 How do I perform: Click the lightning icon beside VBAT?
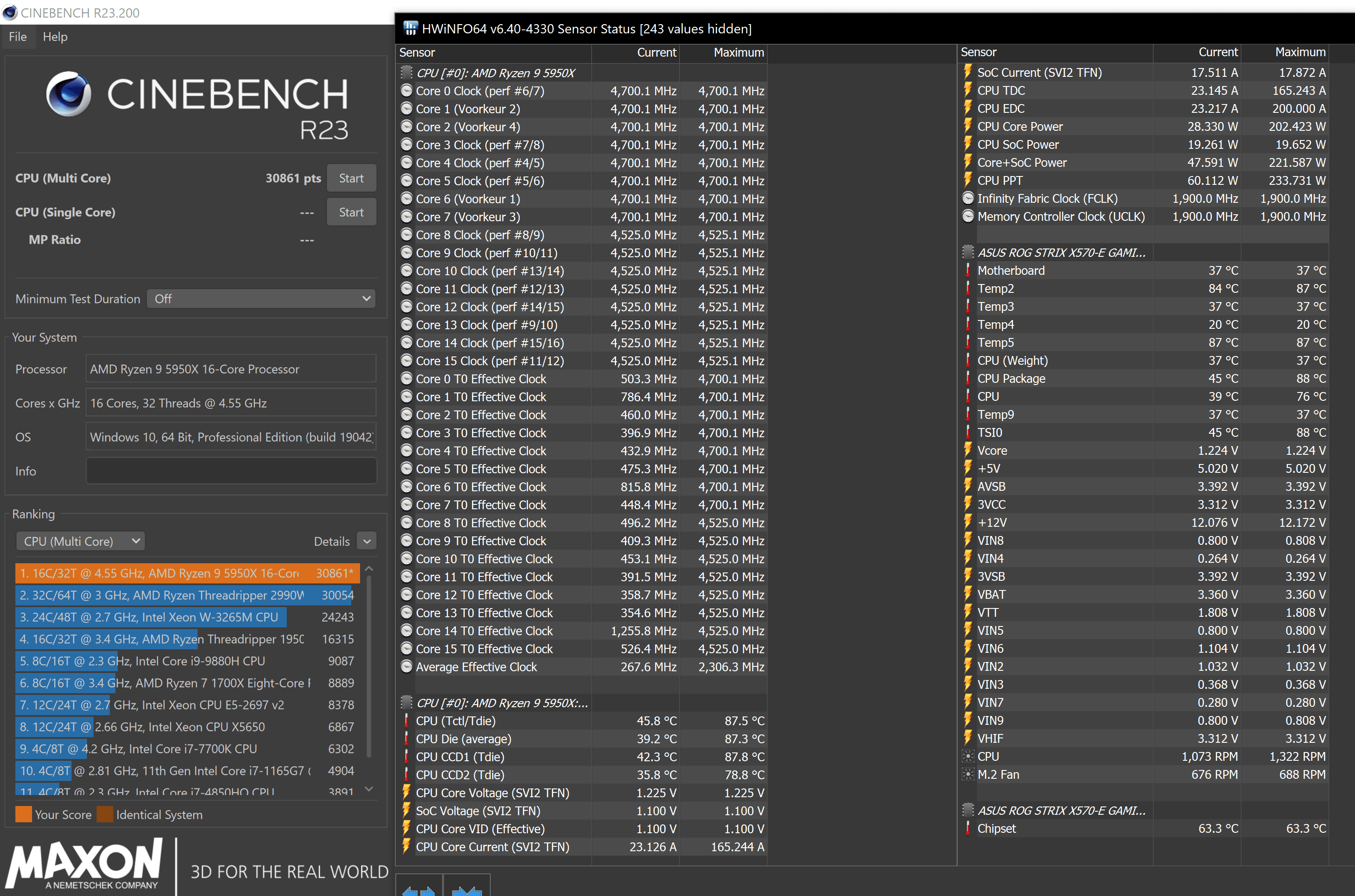pyautogui.click(x=968, y=594)
